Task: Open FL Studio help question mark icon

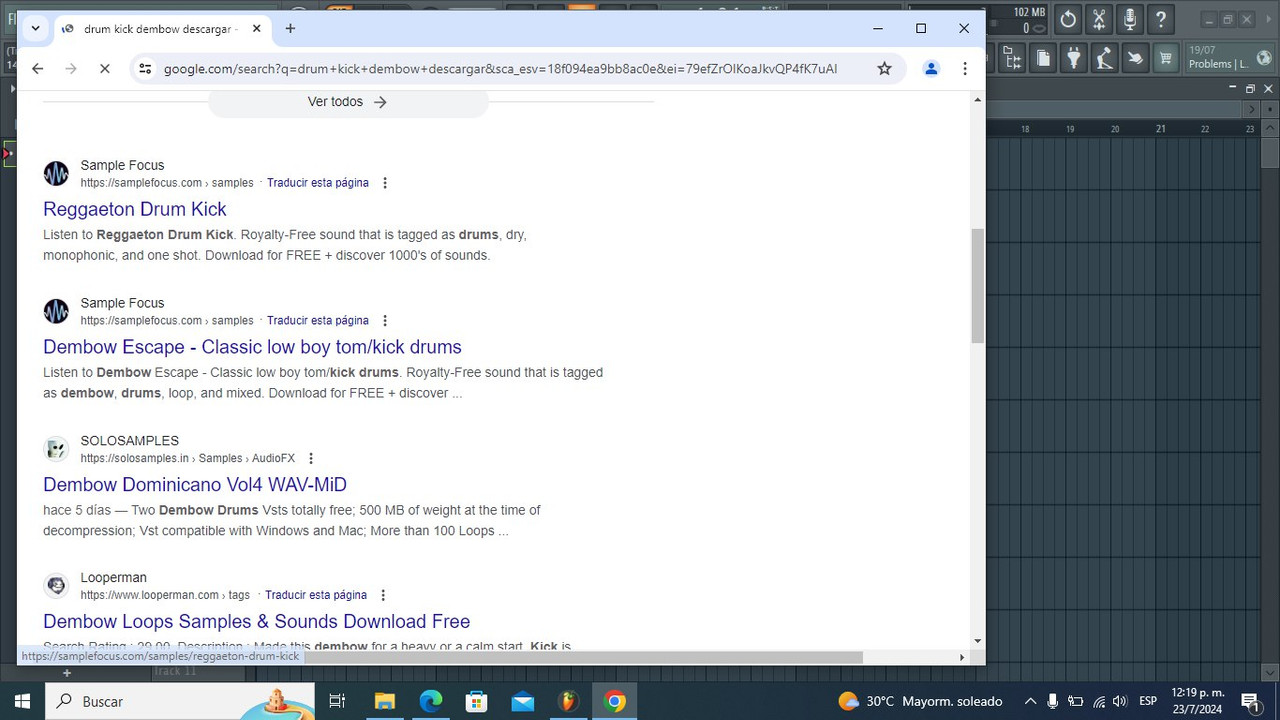Action: coord(1161,19)
